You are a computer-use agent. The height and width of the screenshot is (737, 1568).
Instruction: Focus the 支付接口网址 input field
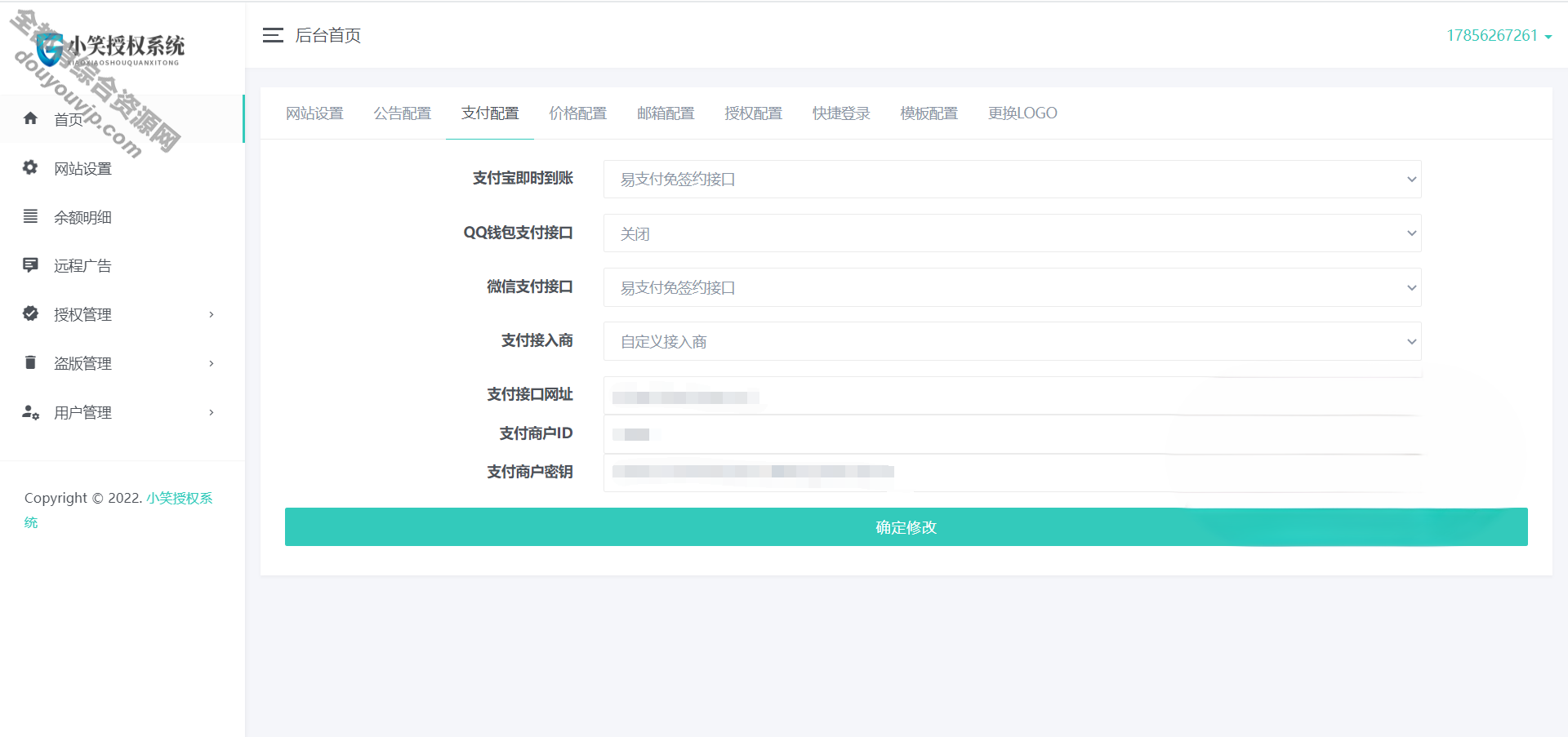(x=1012, y=396)
